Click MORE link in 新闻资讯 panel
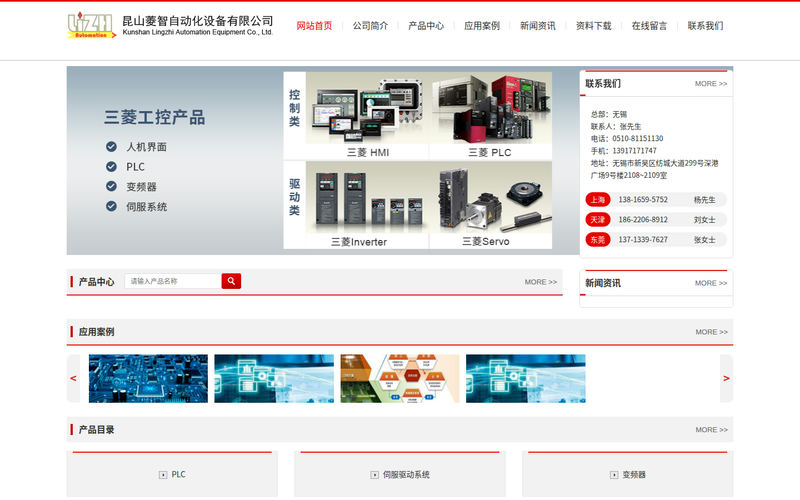 (x=711, y=283)
